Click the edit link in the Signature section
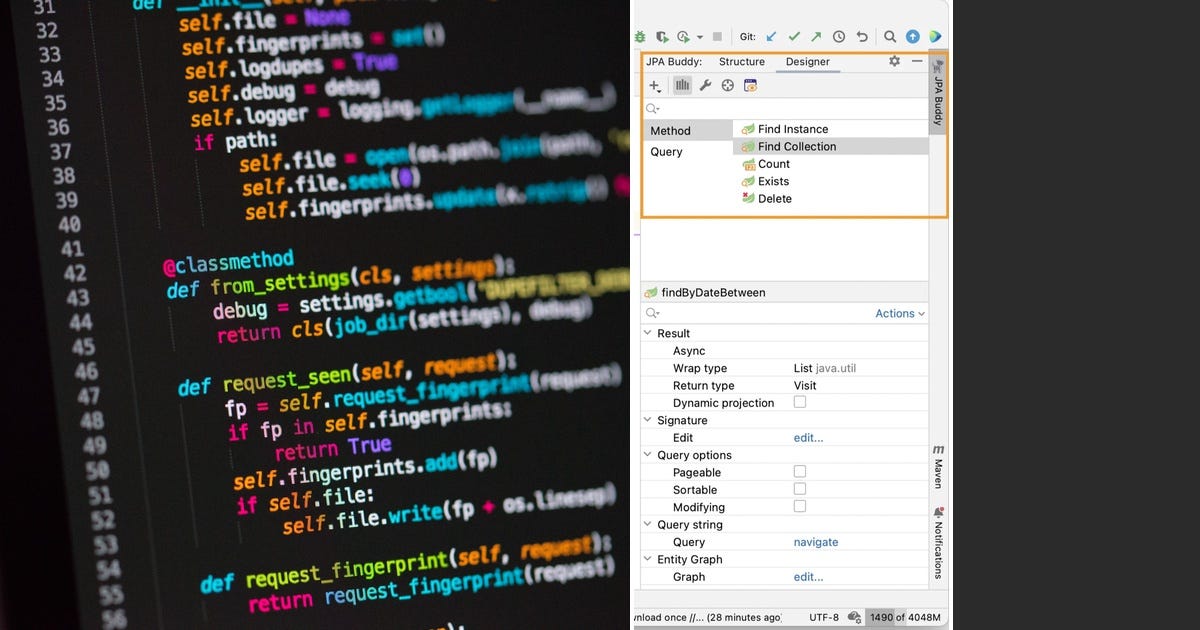The height and width of the screenshot is (630, 1200). tap(808, 437)
